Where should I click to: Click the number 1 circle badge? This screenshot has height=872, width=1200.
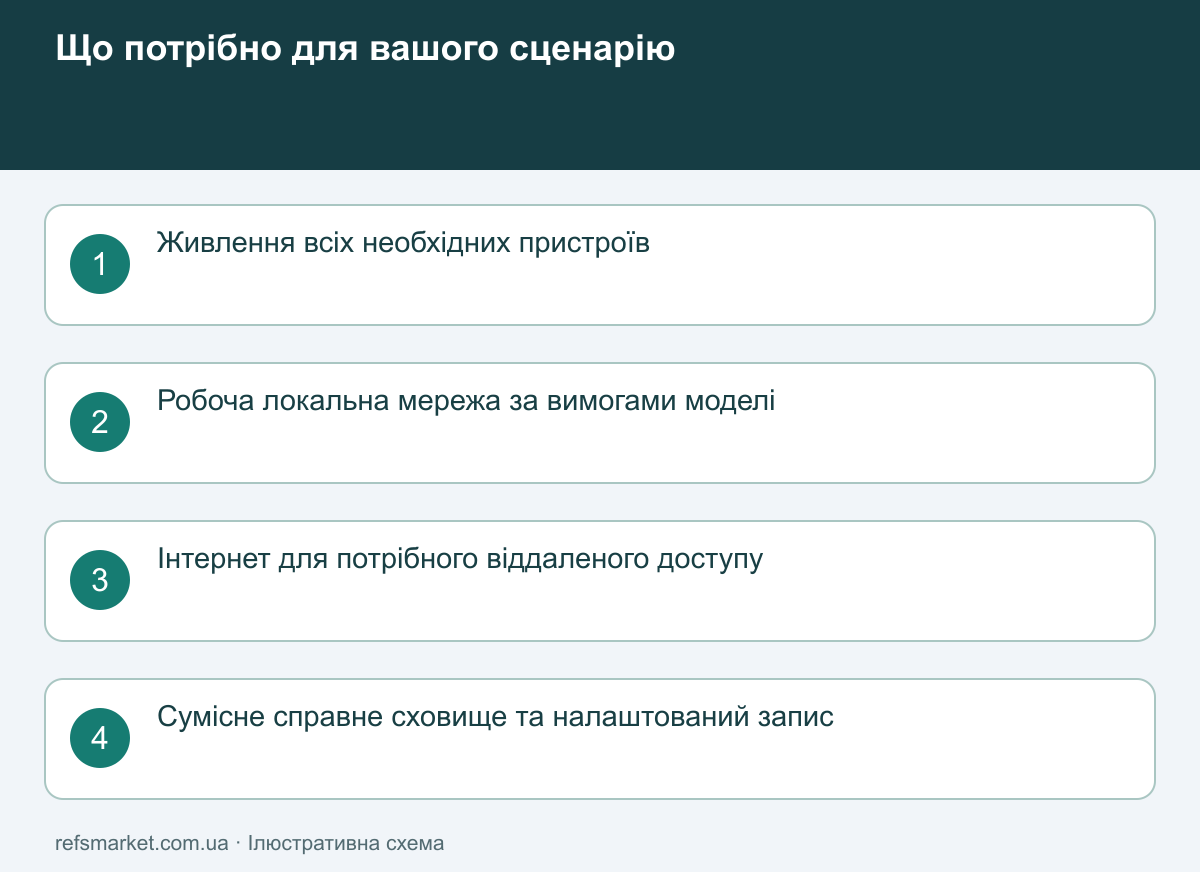(x=100, y=264)
